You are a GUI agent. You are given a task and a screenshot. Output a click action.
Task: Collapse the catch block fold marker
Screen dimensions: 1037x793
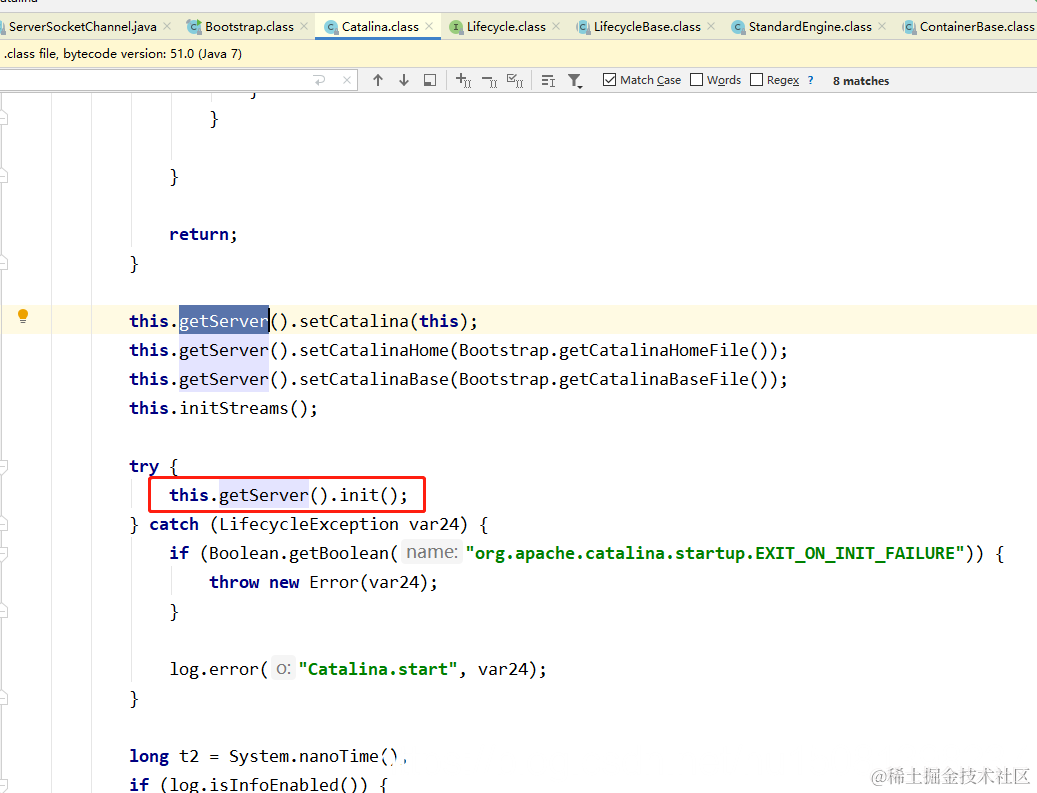click(3, 524)
